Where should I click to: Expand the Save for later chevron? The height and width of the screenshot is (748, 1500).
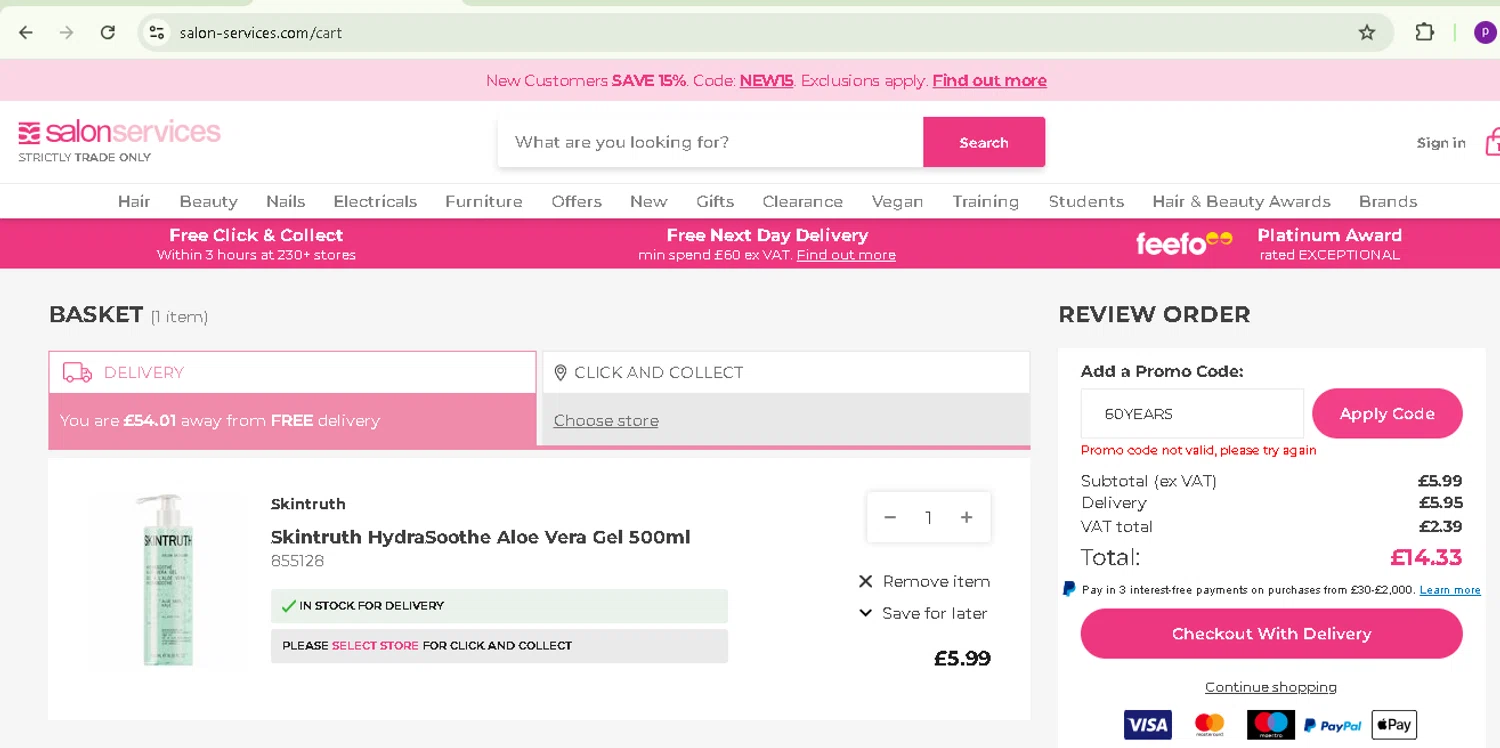[x=866, y=613]
